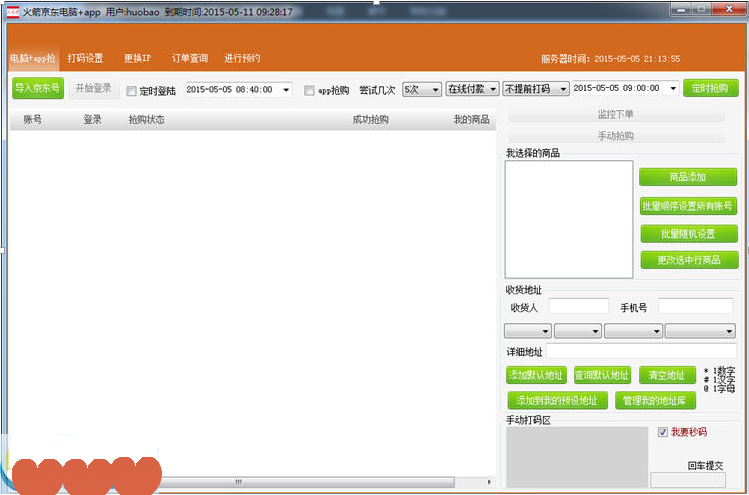Open the third address region dropdown
The width and height of the screenshot is (749, 495).
click(x=633, y=331)
